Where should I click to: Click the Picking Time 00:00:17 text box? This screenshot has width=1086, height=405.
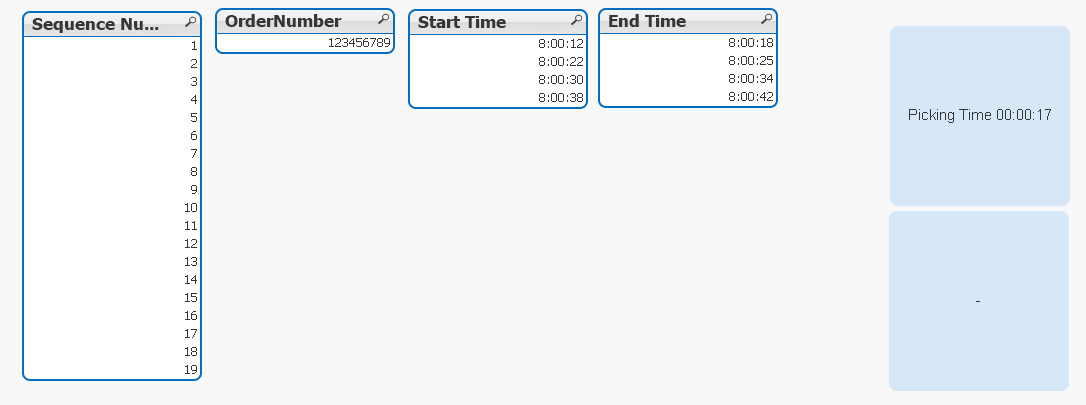tap(979, 115)
